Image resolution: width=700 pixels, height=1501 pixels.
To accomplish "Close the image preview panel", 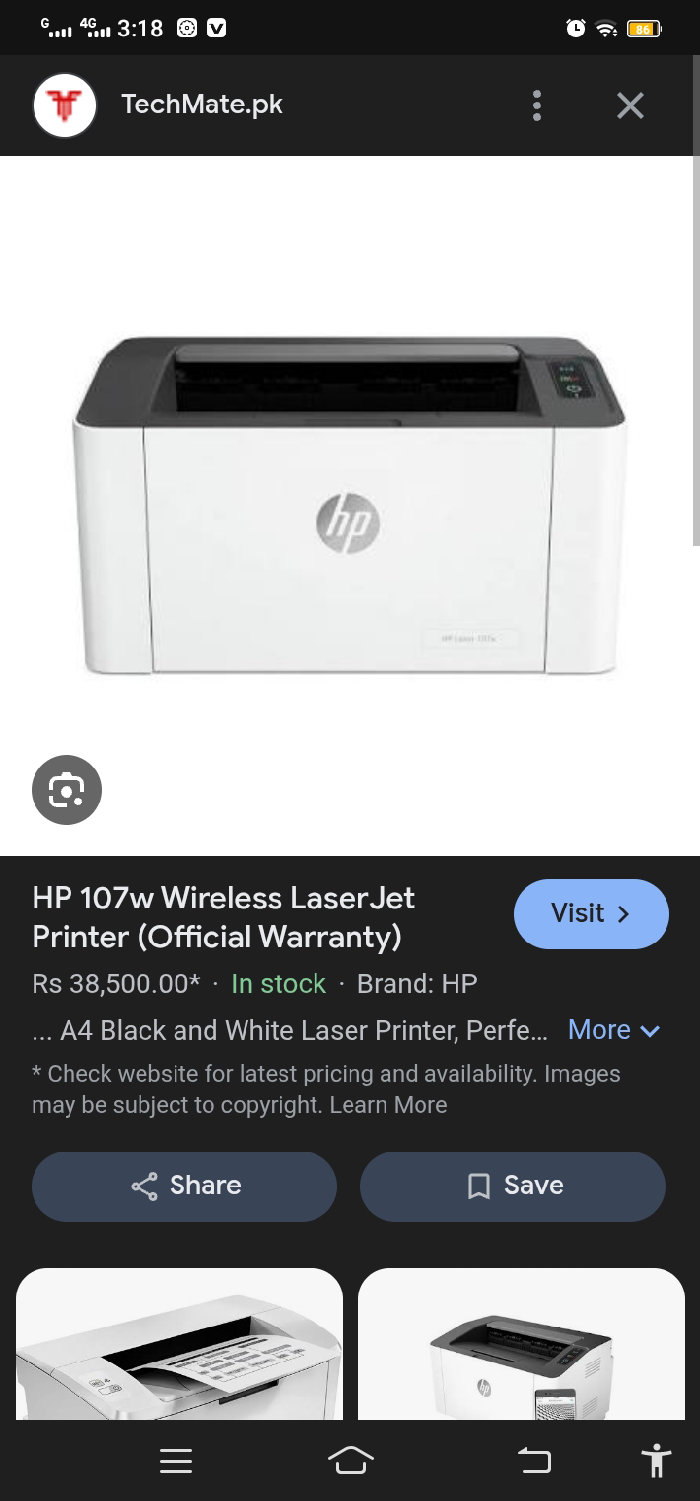I will [630, 105].
